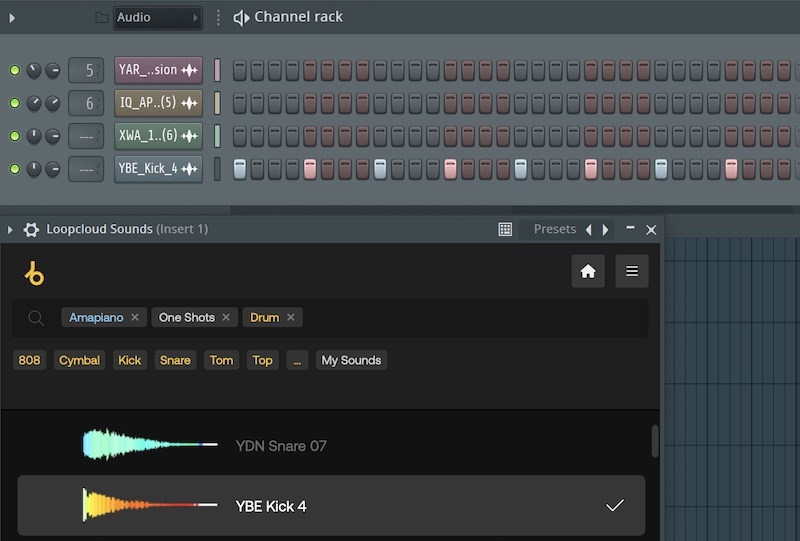Filter by Tom tag
The width and height of the screenshot is (800, 541).
(x=221, y=360)
